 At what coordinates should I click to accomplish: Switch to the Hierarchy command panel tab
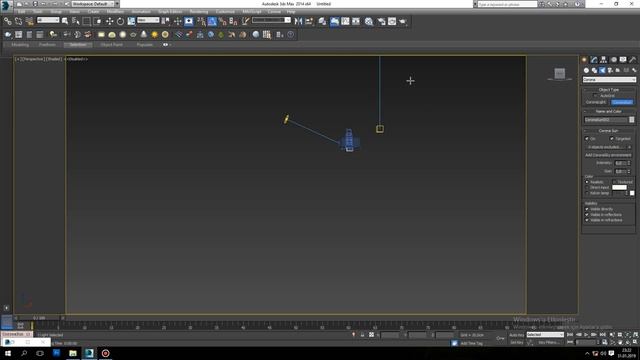tap(603, 60)
